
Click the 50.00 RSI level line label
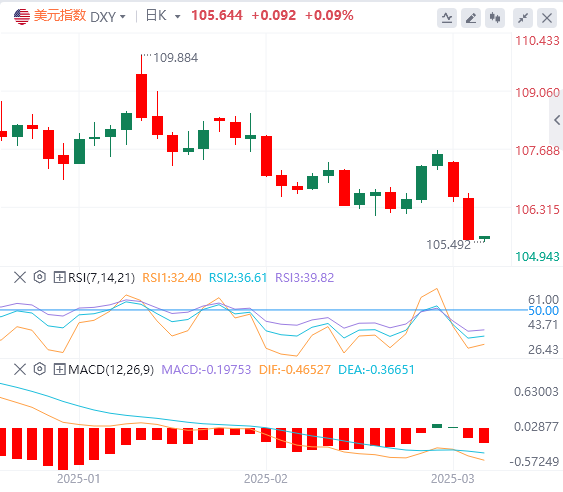point(543,311)
